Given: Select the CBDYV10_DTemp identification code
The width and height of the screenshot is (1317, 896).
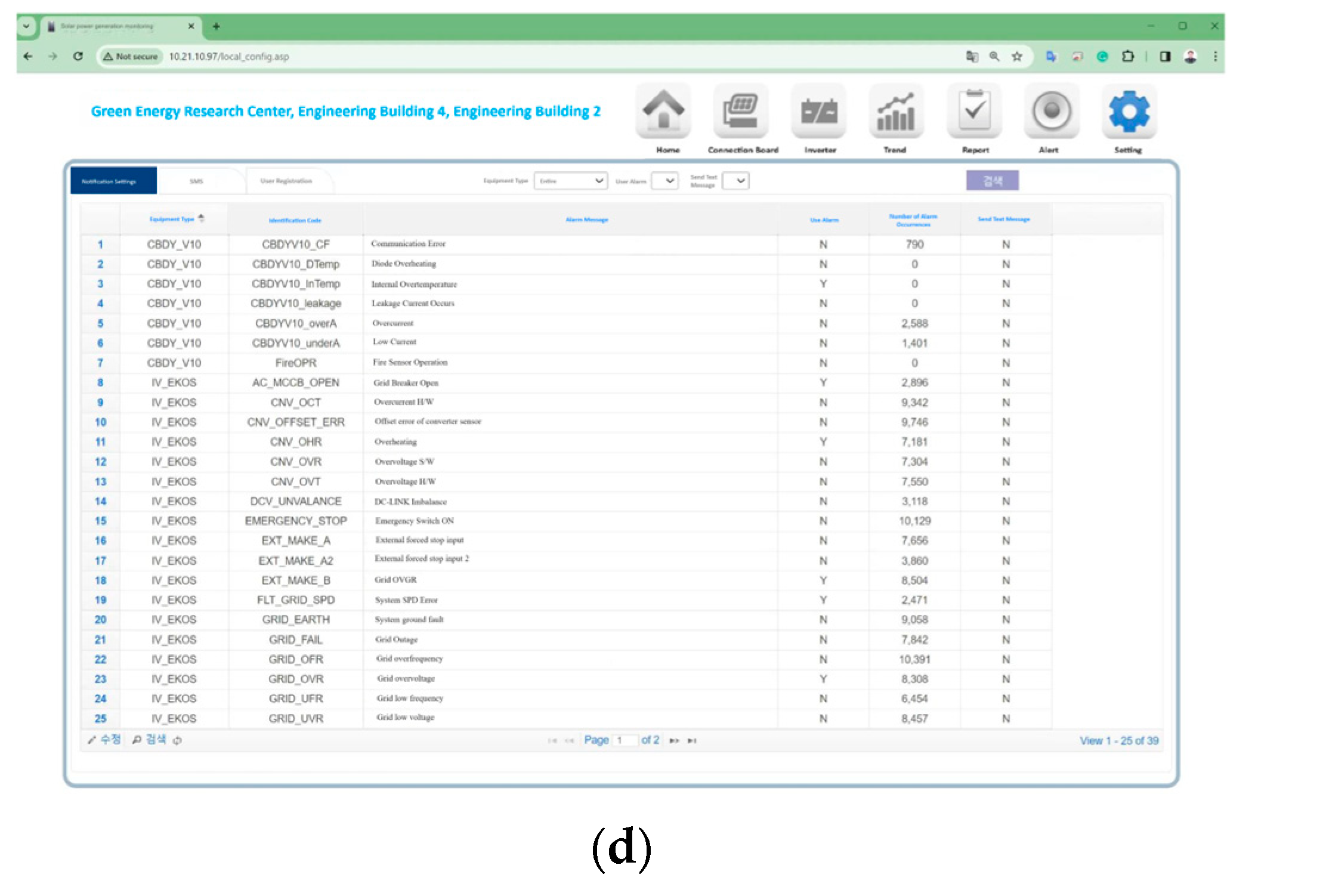Looking at the screenshot, I should coord(296,264).
